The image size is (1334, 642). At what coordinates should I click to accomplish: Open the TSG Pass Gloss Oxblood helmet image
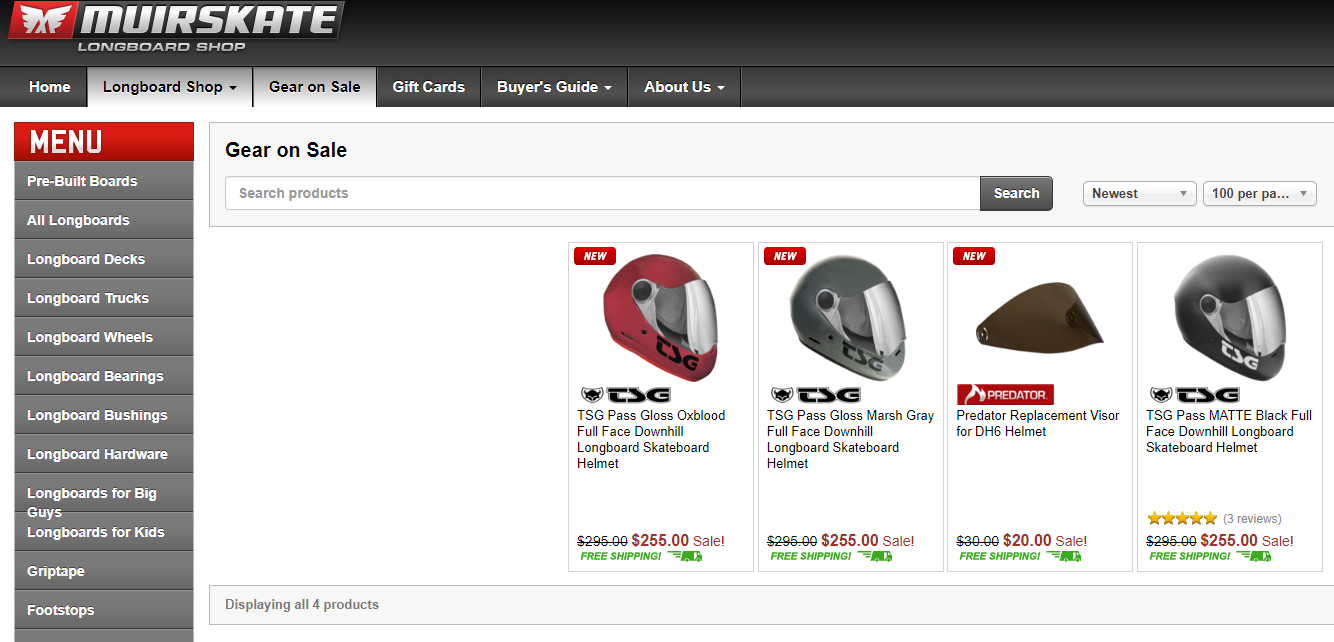pos(660,315)
